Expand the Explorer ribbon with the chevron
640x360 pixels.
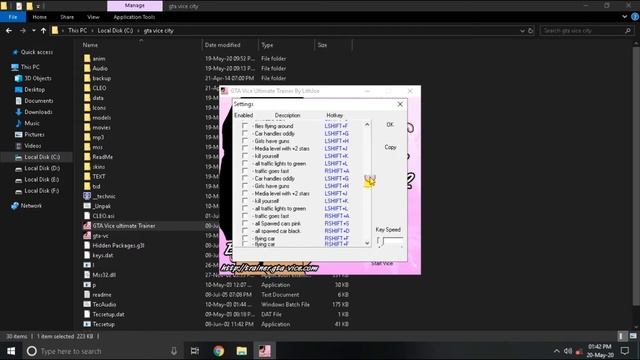[624, 17]
